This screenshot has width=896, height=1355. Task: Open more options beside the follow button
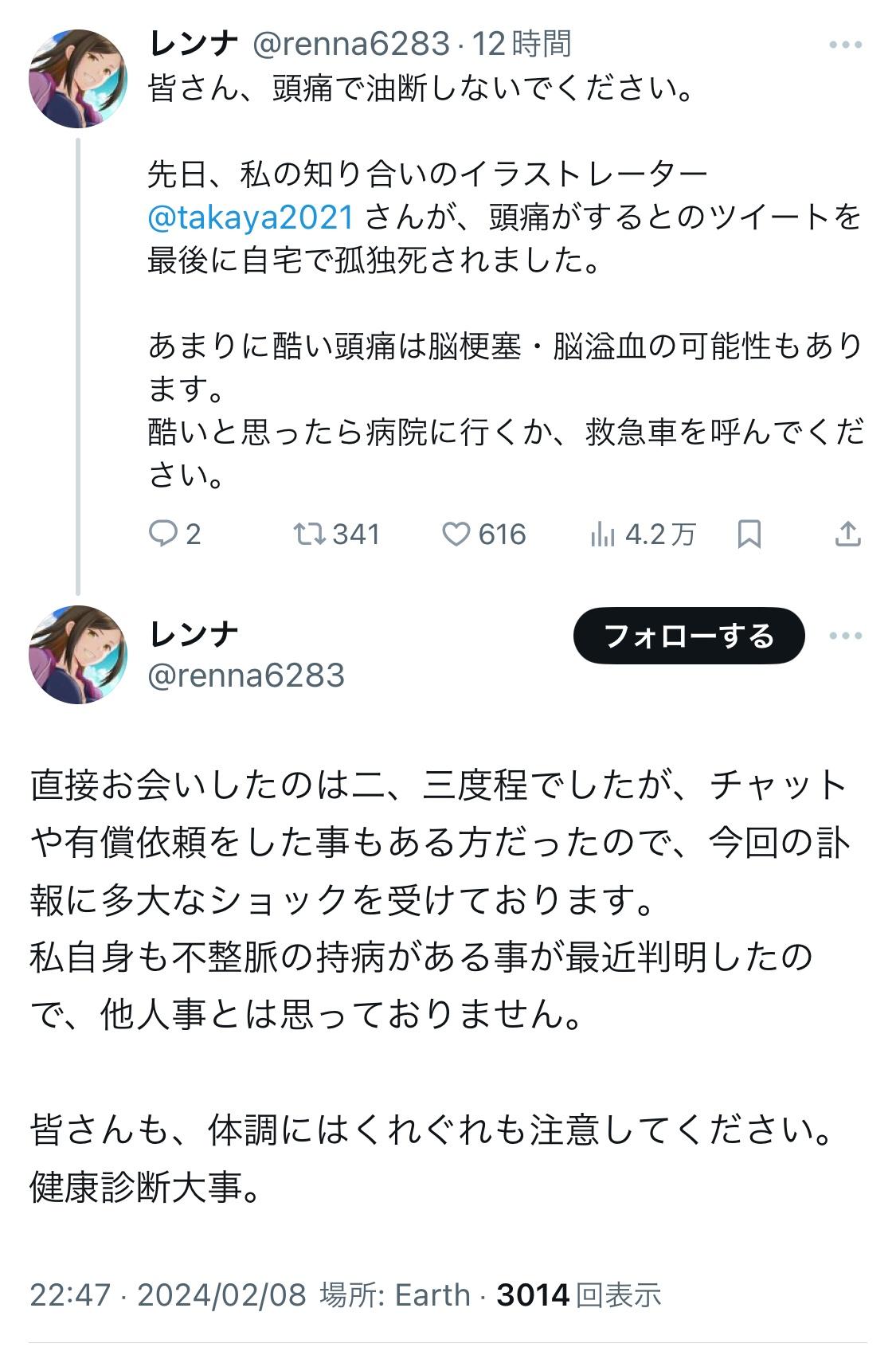coord(845,636)
